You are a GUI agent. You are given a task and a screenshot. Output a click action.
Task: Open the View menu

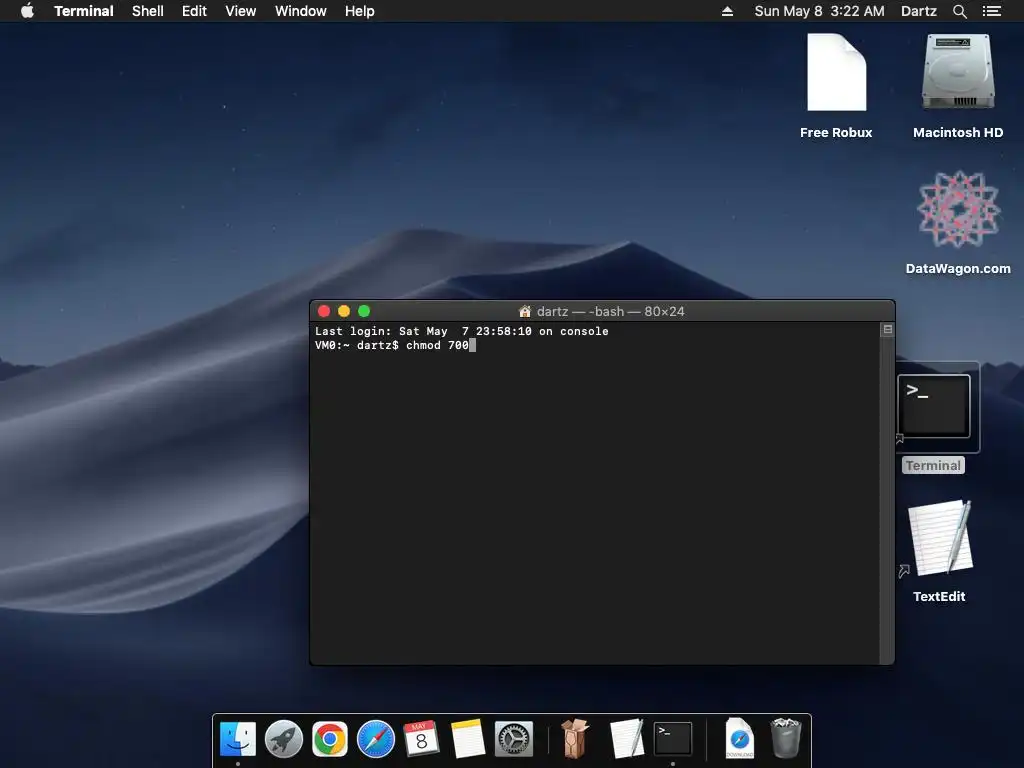pos(240,11)
